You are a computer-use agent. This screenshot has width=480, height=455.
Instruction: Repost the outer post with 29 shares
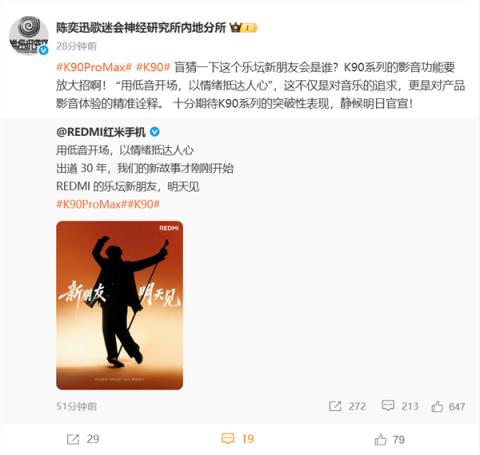tap(83, 439)
